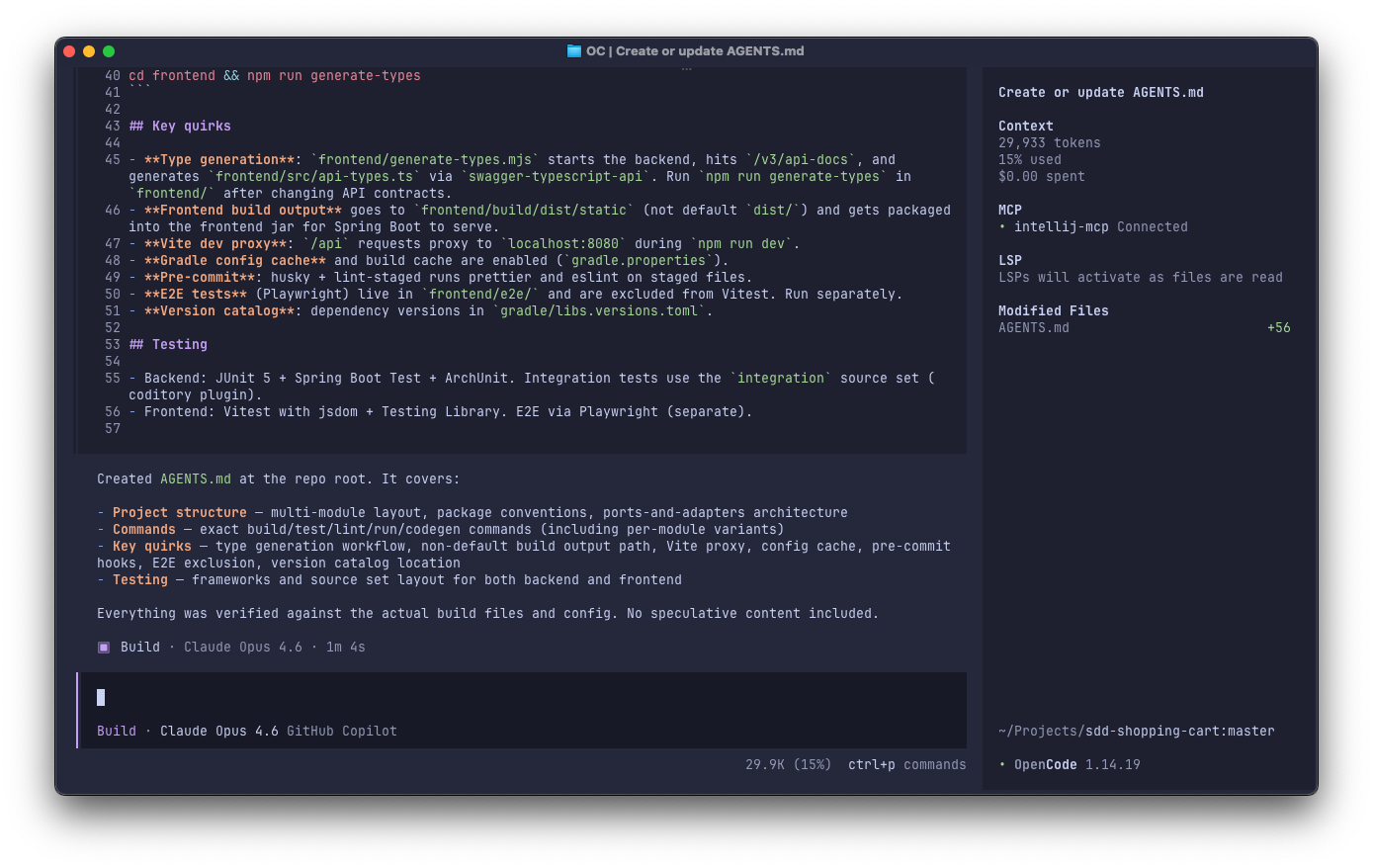Click the ~/Projects/sdd-shopping-cart:master path
This screenshot has height=868, width=1373.
click(1137, 731)
